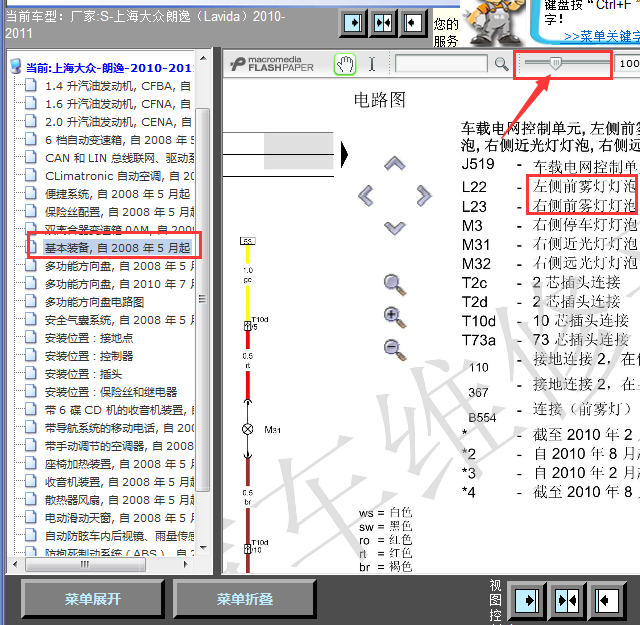Click the zoom percentage field showing 100

pyautogui.click(x=627, y=64)
